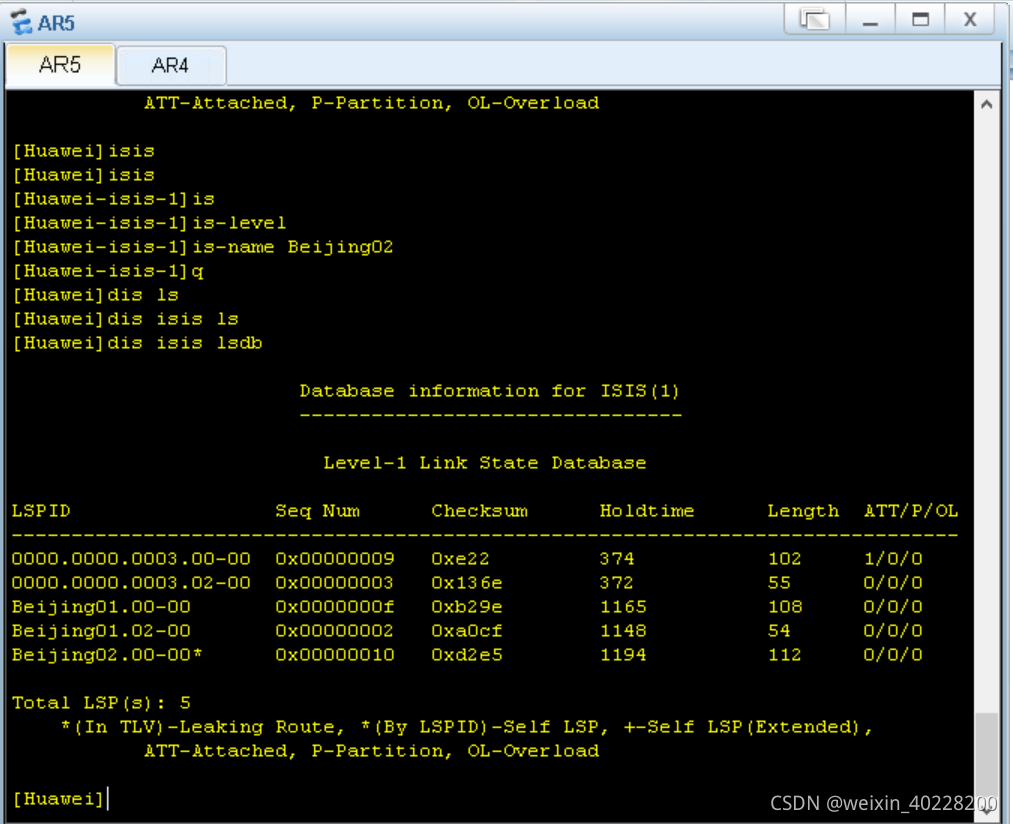The width and height of the screenshot is (1013, 824).
Task: Switch to the AR4 tab
Action: (171, 65)
